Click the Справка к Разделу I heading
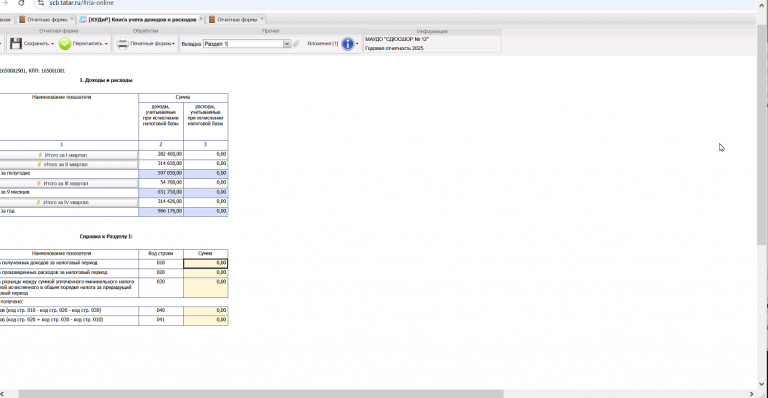The height and width of the screenshot is (398, 768). pyautogui.click(x=106, y=236)
